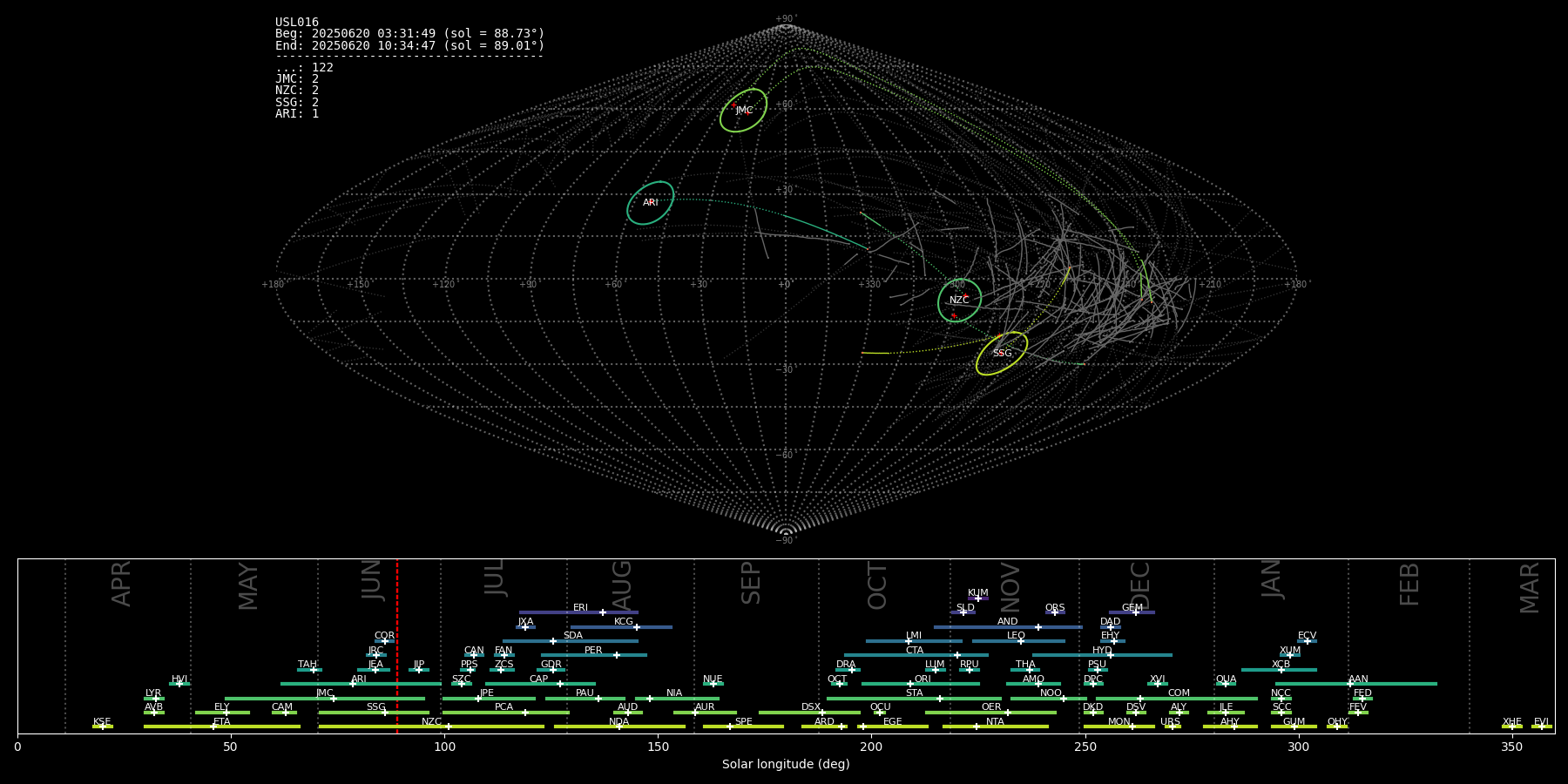Image resolution: width=1568 pixels, height=784 pixels.
Task: Click the KCG shower label in timeline
Action: click(624, 622)
